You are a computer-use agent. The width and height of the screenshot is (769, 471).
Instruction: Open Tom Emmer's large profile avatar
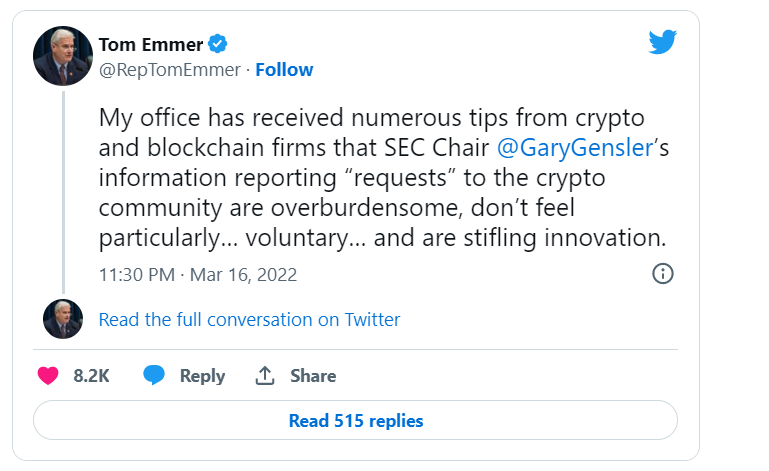[63, 56]
